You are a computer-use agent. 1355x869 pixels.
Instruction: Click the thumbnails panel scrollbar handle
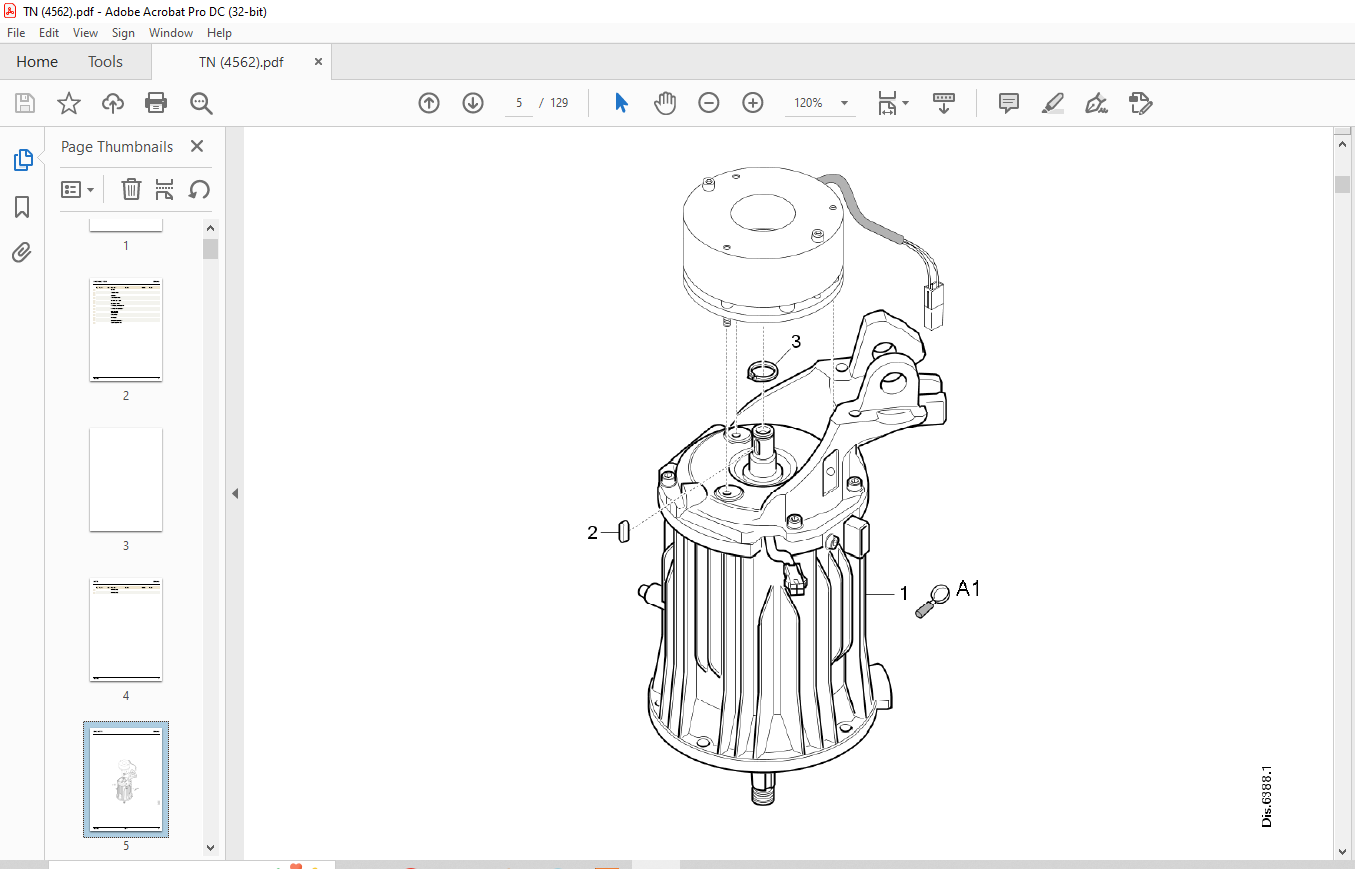pyautogui.click(x=210, y=248)
